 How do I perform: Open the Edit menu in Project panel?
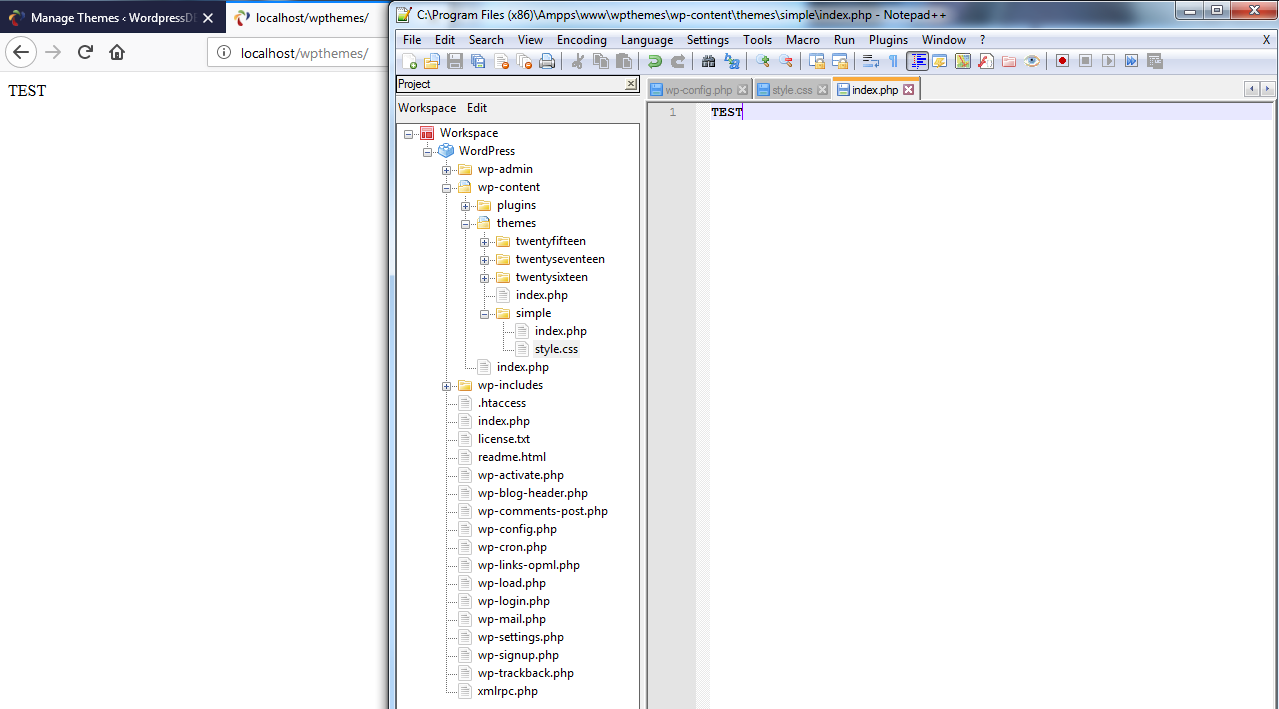477,108
